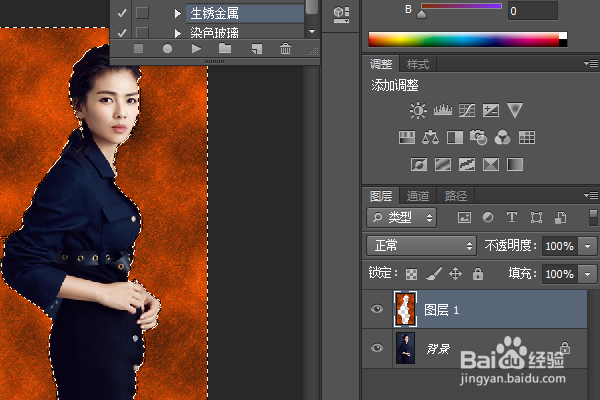Expand the 染色玻璃 action
600x400 pixels.
tap(177, 33)
